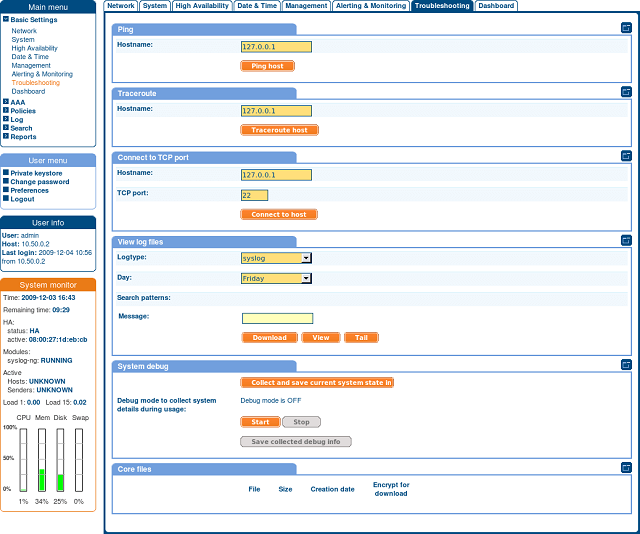The height and width of the screenshot is (534, 640).
Task: Open the Alerting & Monitoring tab
Action: (371, 6)
